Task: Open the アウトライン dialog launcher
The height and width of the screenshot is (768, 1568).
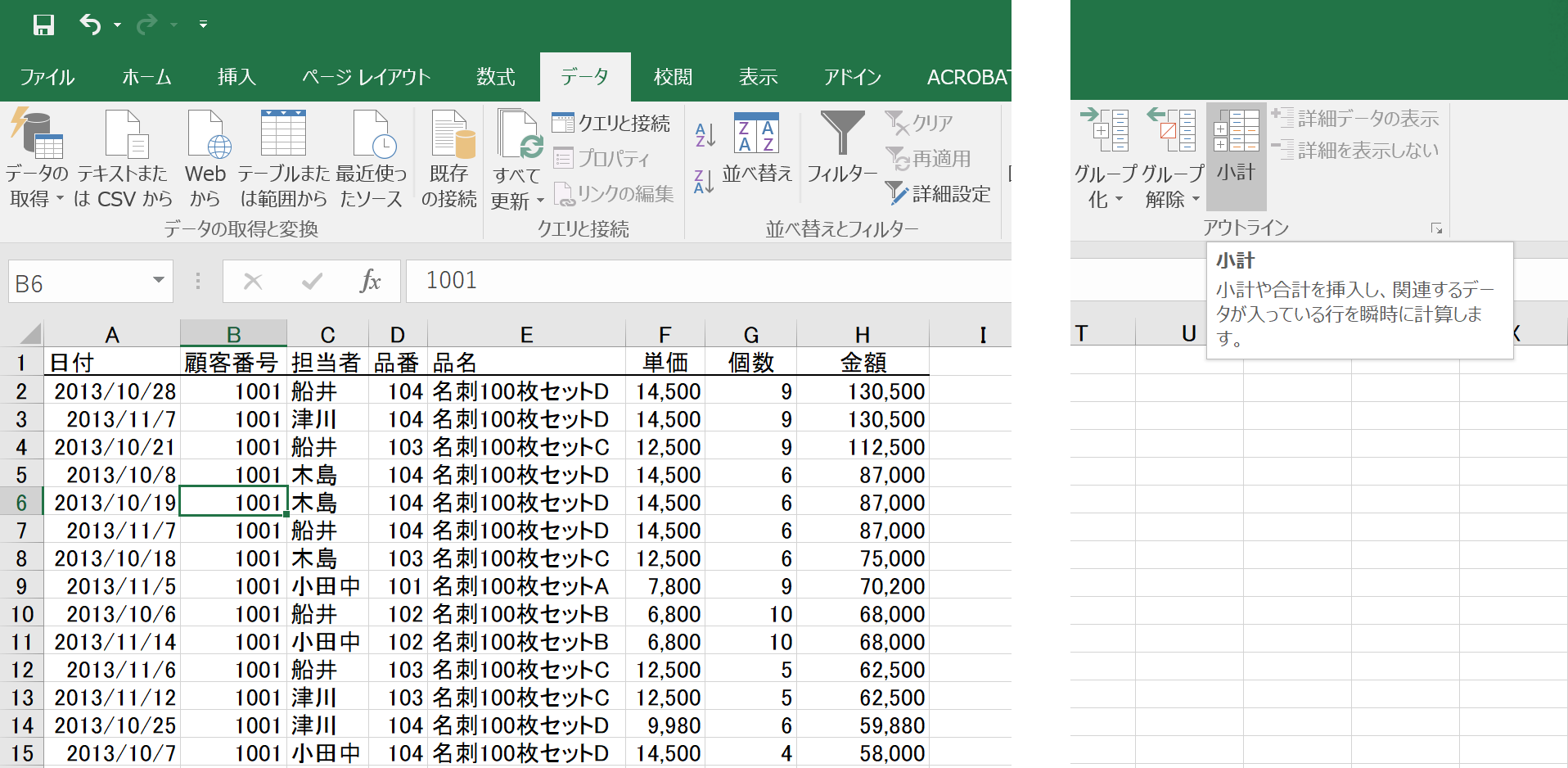Action: 1436,228
